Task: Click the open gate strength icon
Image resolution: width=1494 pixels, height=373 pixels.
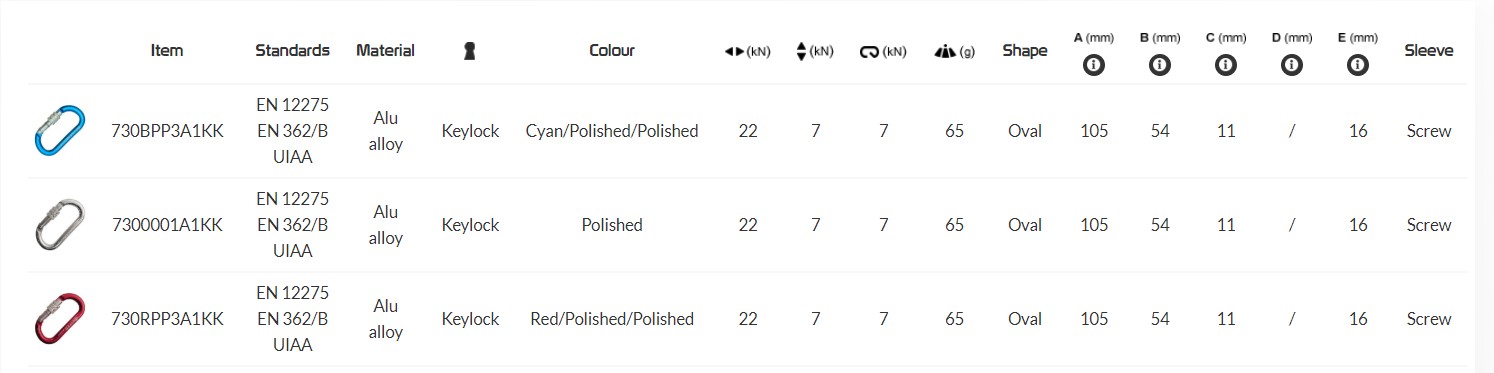Action: pos(869,52)
